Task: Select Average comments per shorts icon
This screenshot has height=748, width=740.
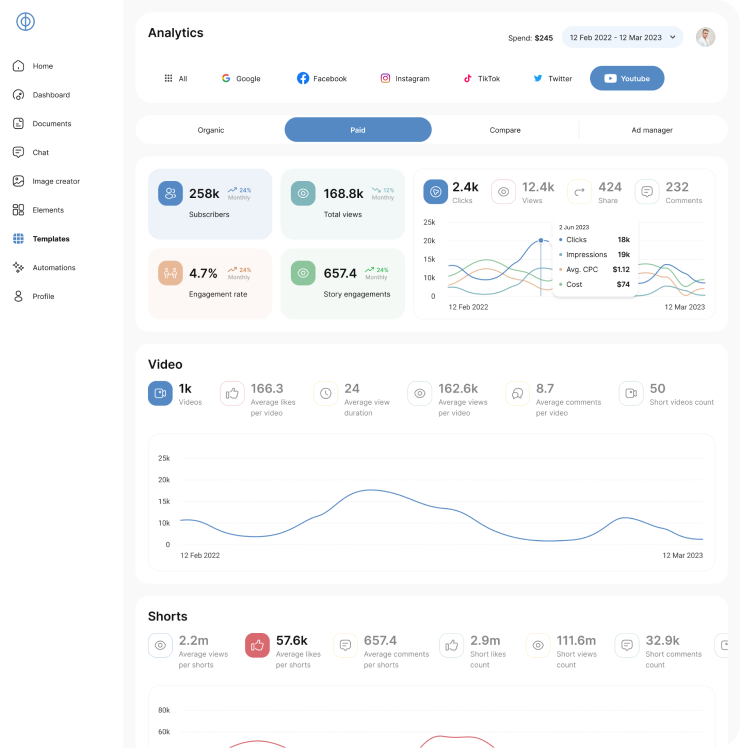Action: [345, 645]
